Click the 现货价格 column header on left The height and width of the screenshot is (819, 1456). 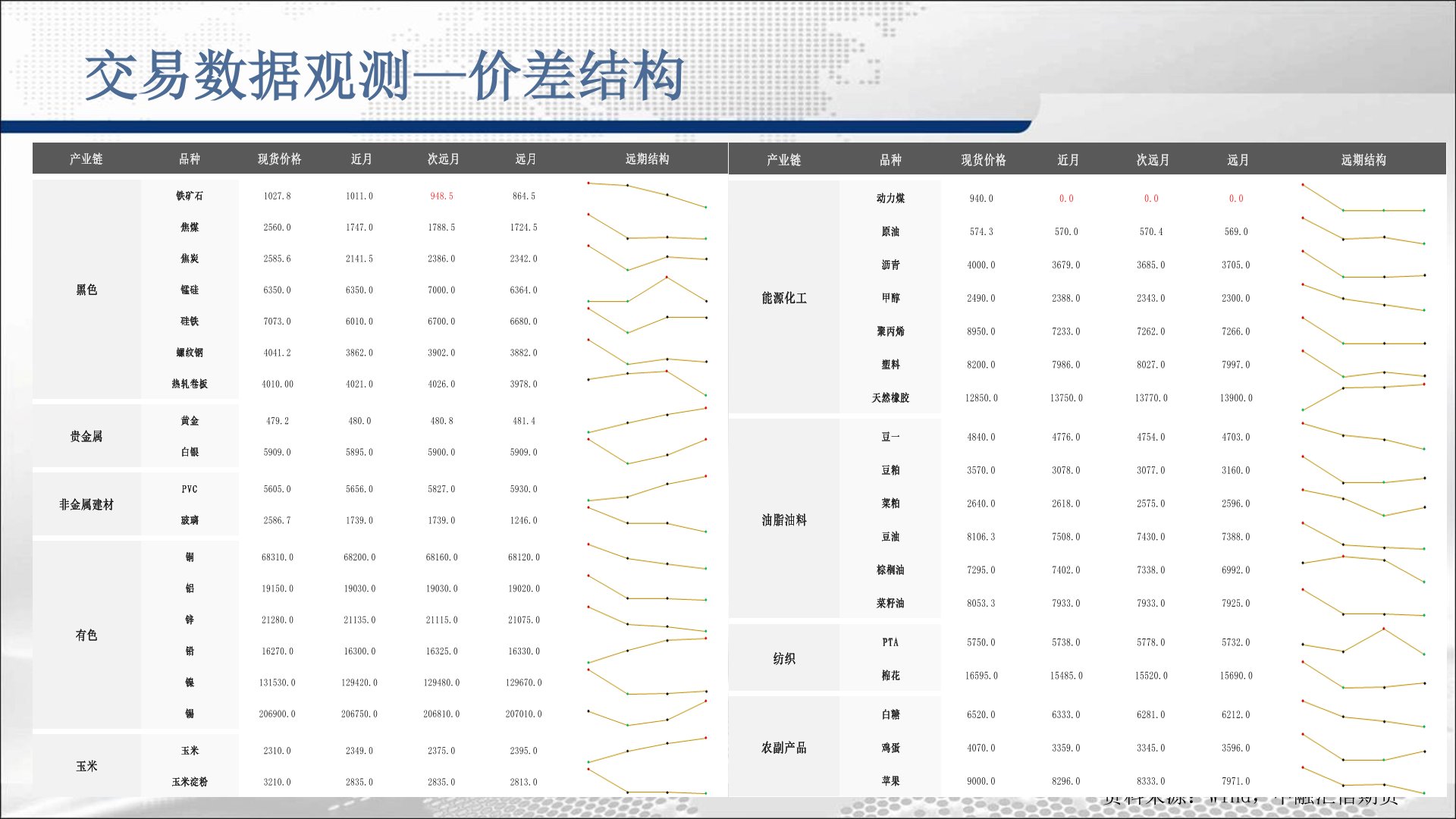click(x=279, y=158)
